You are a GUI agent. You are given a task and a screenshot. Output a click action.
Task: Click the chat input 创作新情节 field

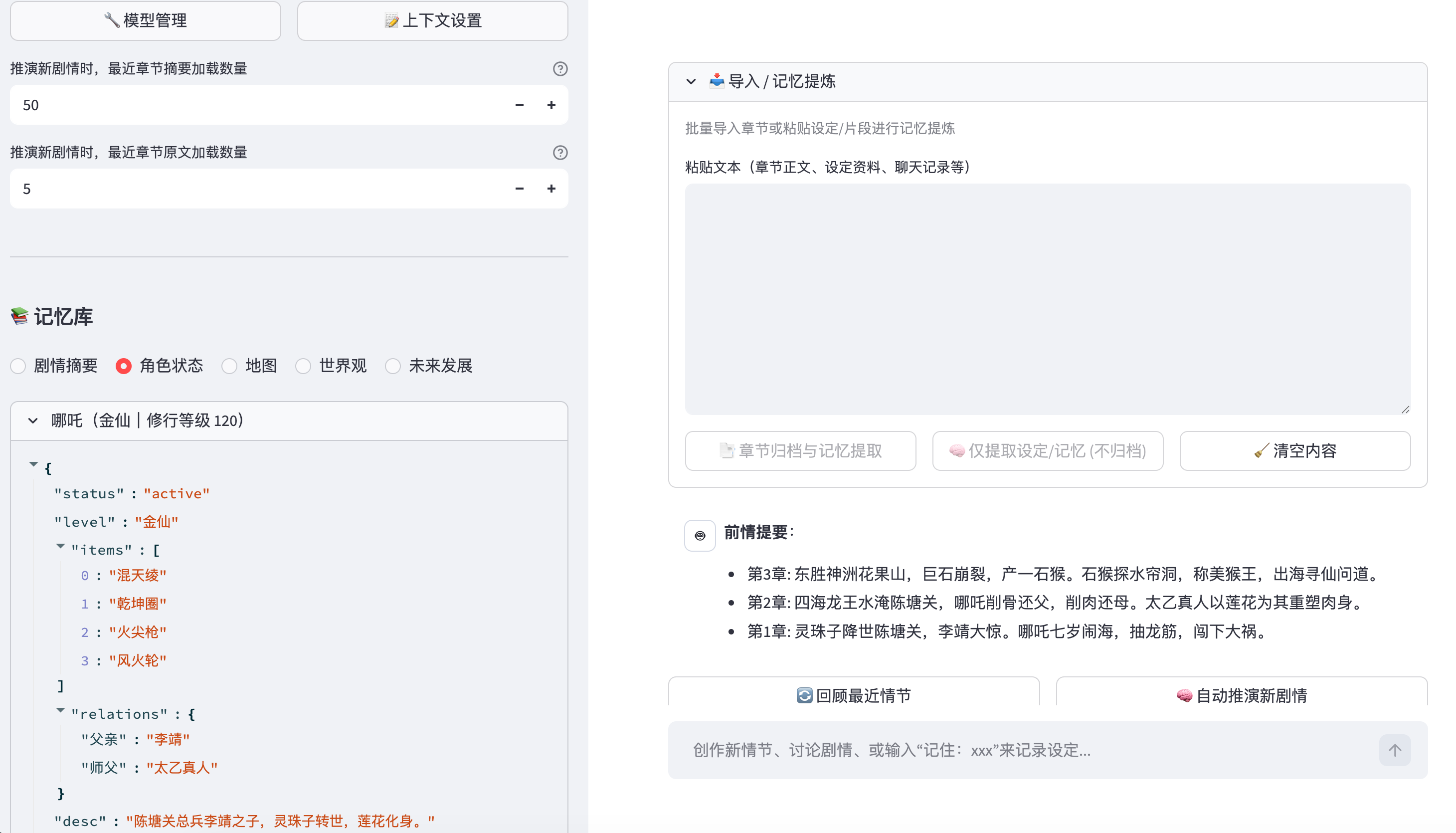(1029, 750)
